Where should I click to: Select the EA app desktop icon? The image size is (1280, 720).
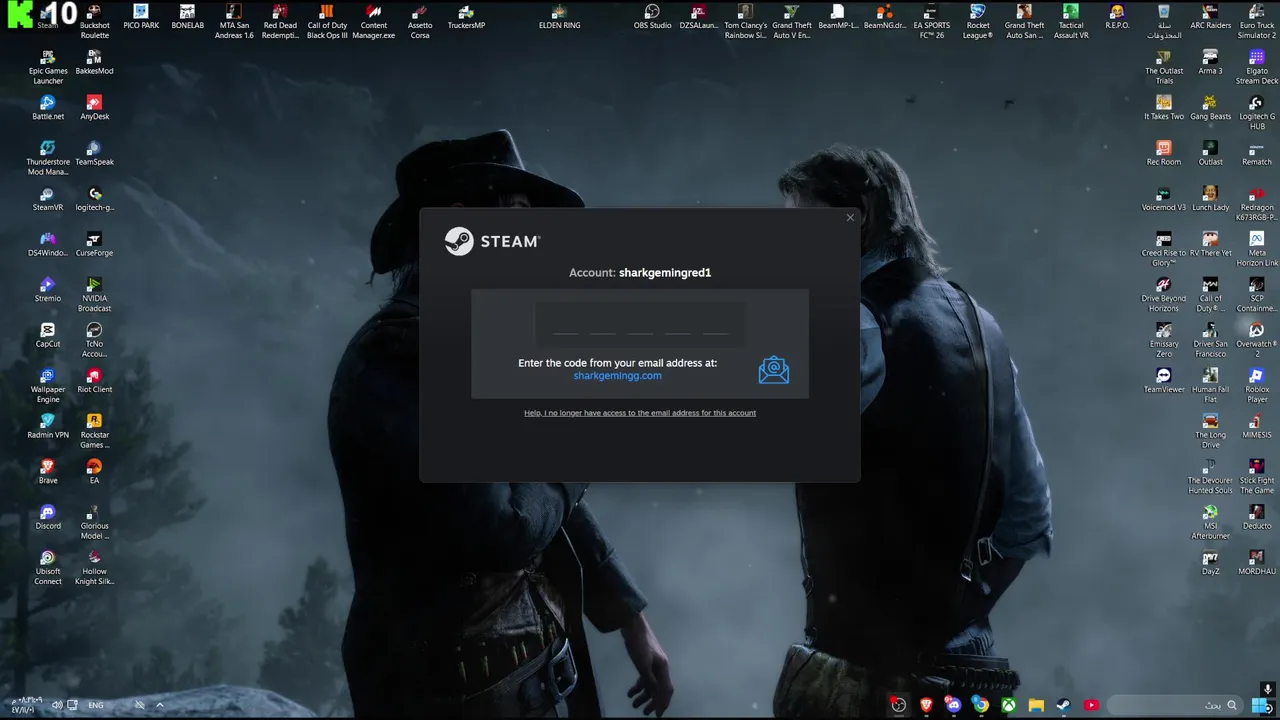(x=94, y=471)
